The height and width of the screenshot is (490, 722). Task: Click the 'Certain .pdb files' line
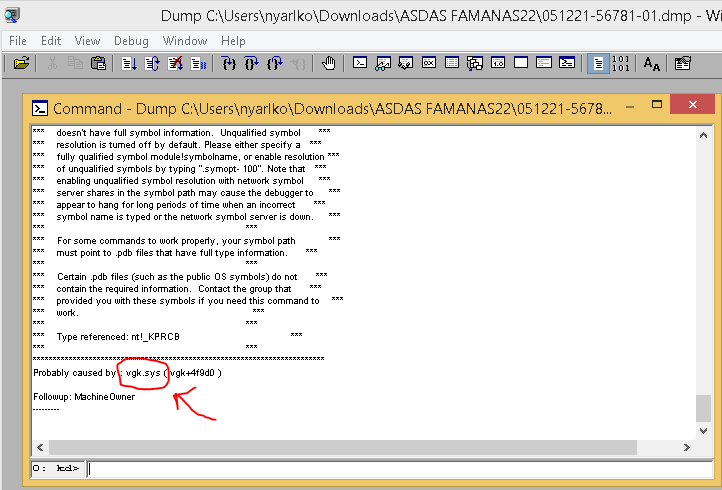point(177,277)
